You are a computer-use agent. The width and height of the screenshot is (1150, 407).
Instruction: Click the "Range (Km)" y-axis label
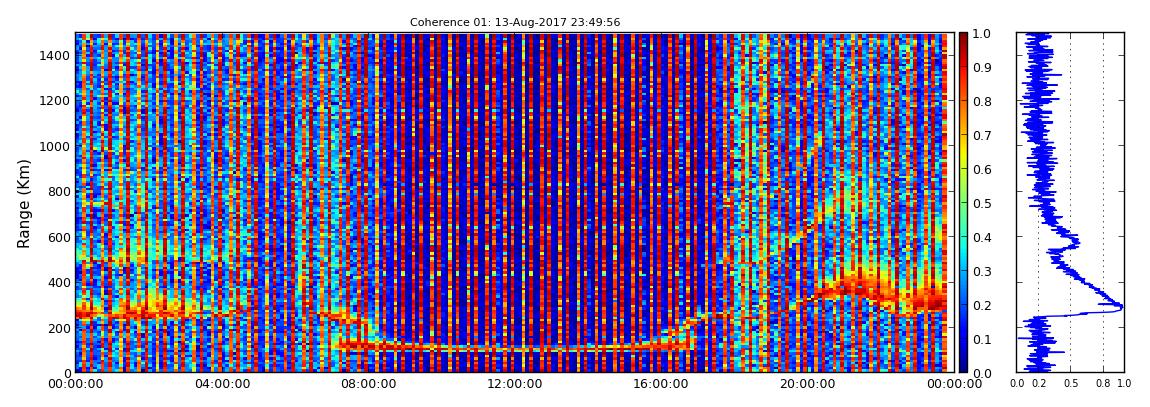click(x=24, y=203)
